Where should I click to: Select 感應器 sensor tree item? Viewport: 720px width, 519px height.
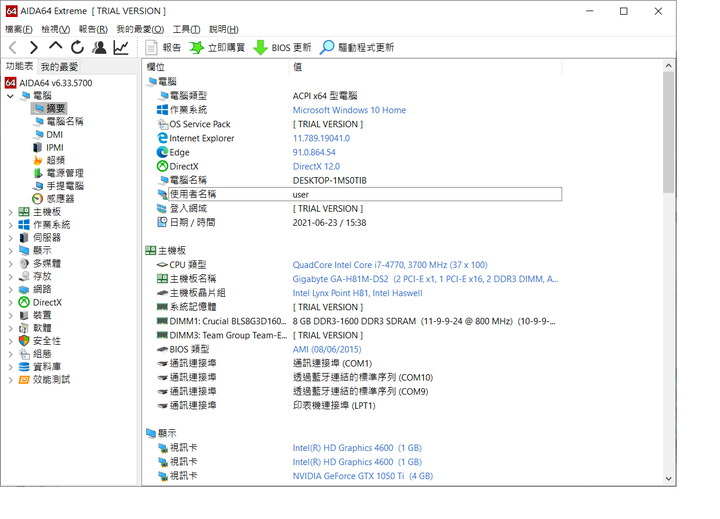coord(53,199)
